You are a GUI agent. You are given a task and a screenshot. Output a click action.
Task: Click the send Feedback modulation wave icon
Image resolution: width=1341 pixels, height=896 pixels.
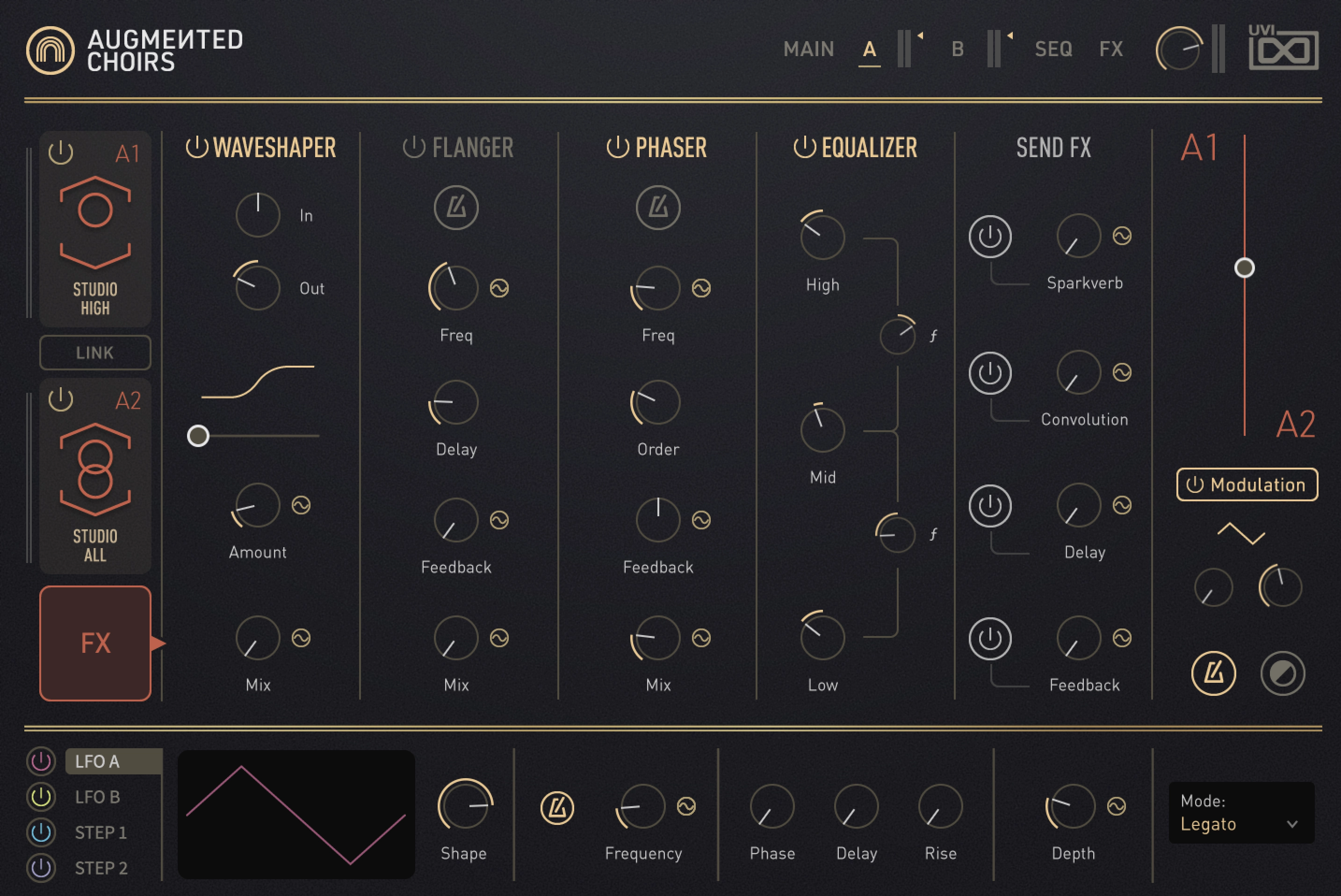[1122, 638]
